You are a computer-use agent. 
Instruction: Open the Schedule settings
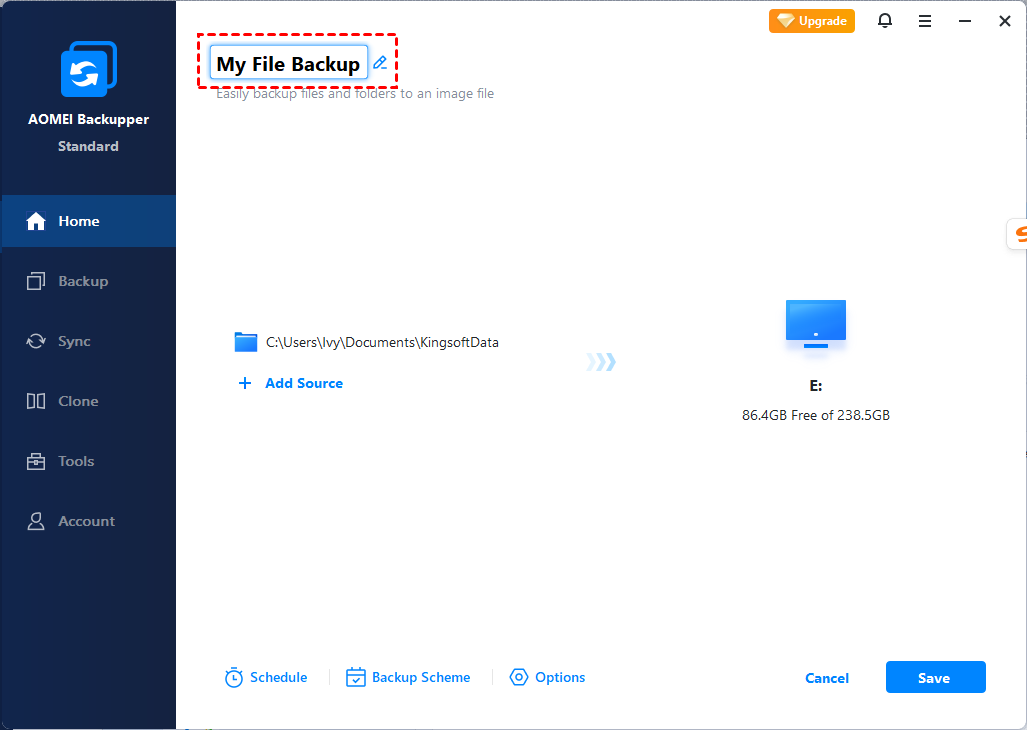click(266, 678)
